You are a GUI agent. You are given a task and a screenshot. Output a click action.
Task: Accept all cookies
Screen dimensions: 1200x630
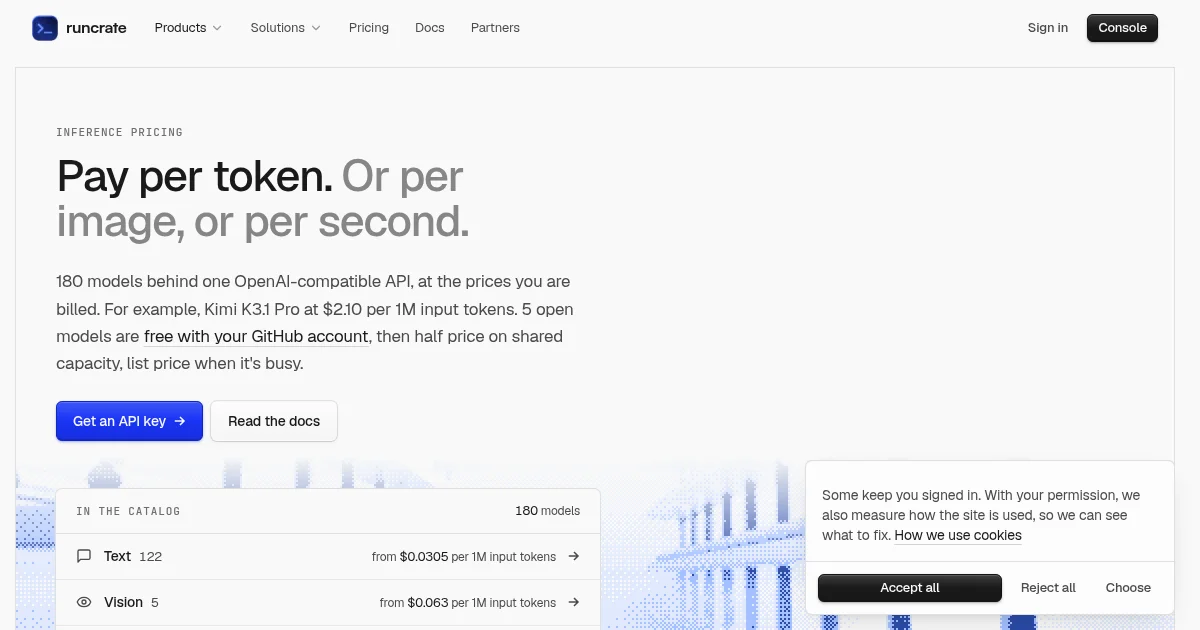point(910,588)
